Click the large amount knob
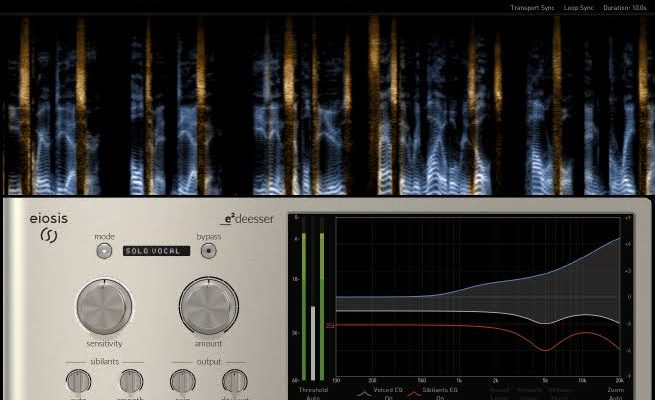This screenshot has width=655, height=400. coord(208,305)
